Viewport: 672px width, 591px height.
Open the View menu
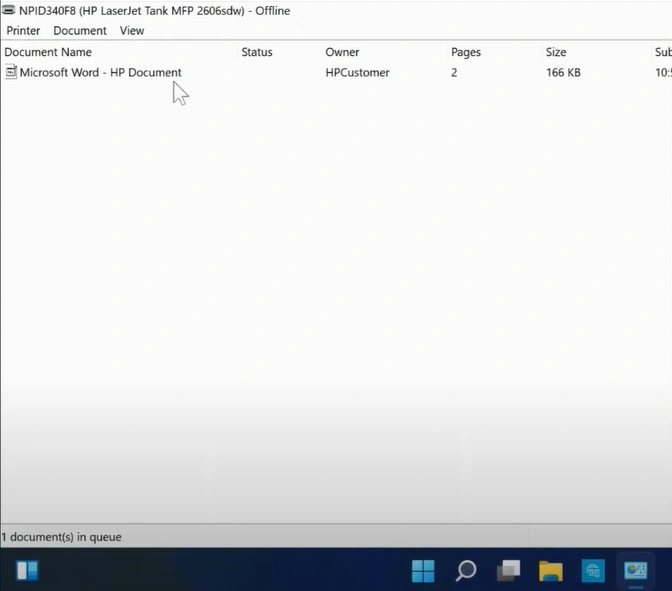[x=132, y=31]
